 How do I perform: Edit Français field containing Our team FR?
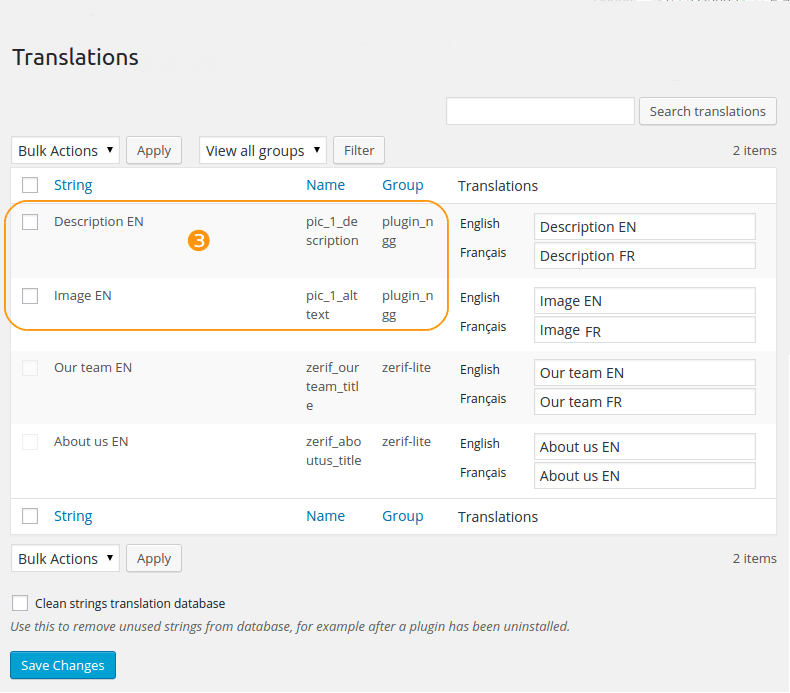645,402
